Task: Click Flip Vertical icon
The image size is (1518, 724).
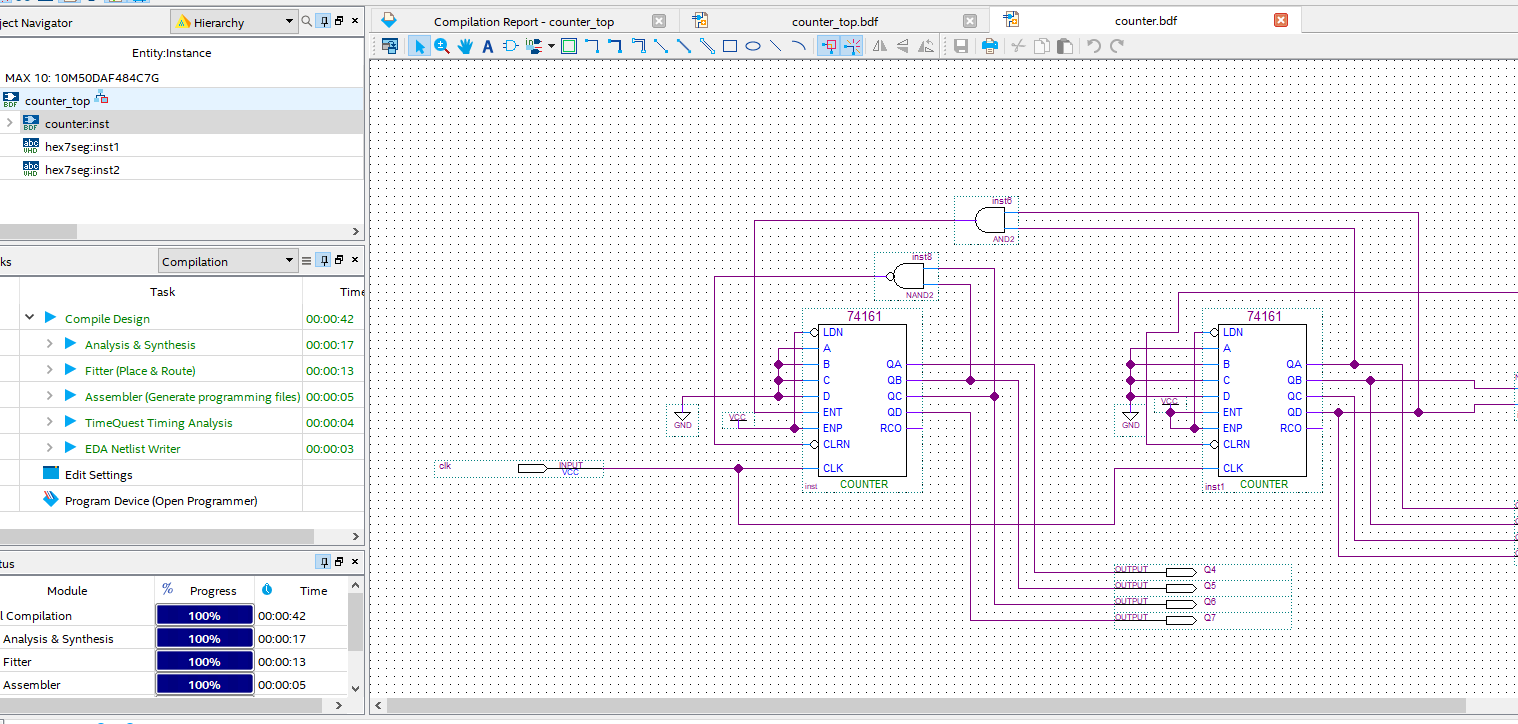Action: click(x=902, y=46)
